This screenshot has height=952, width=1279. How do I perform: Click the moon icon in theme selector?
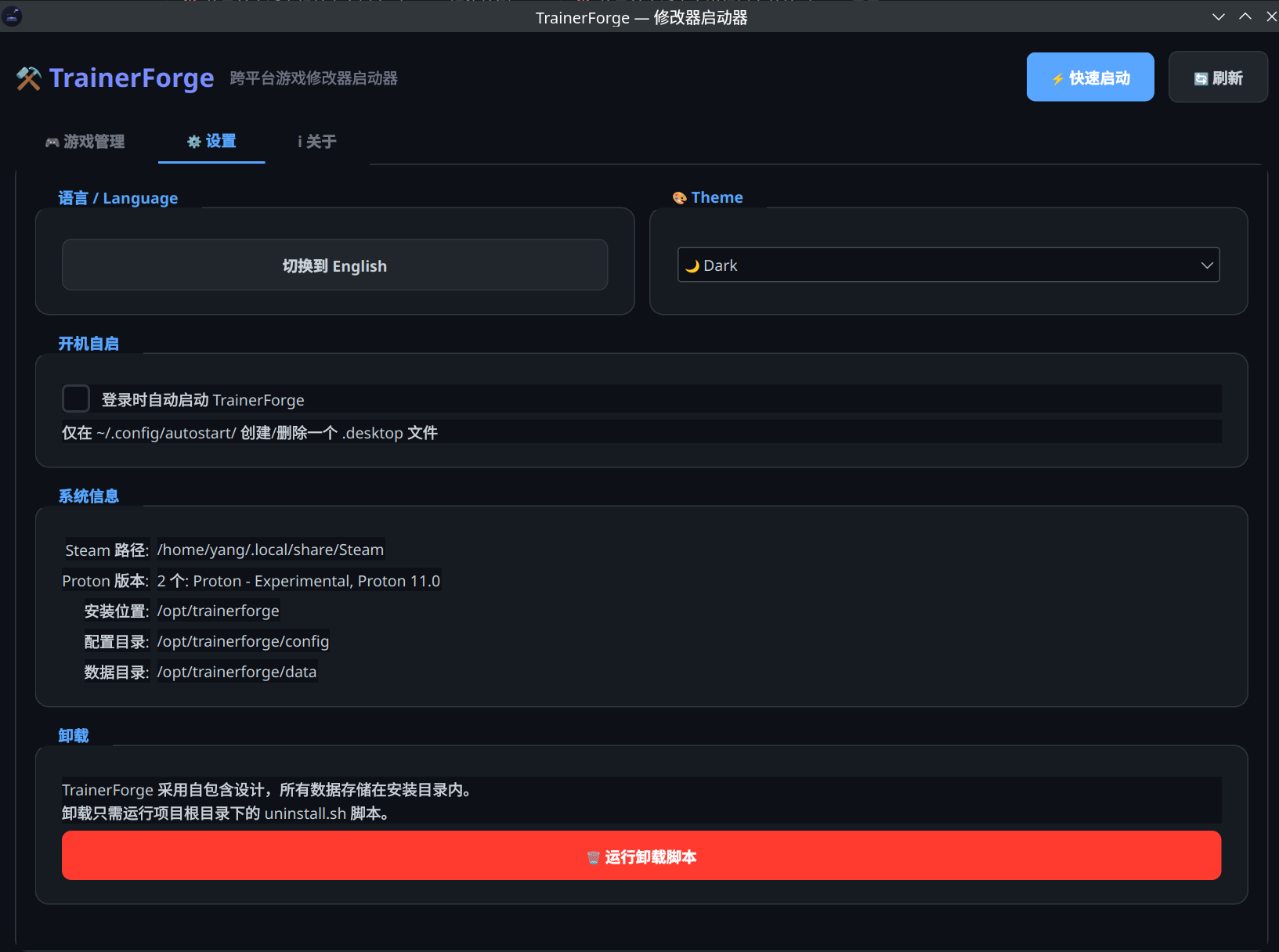(692, 266)
